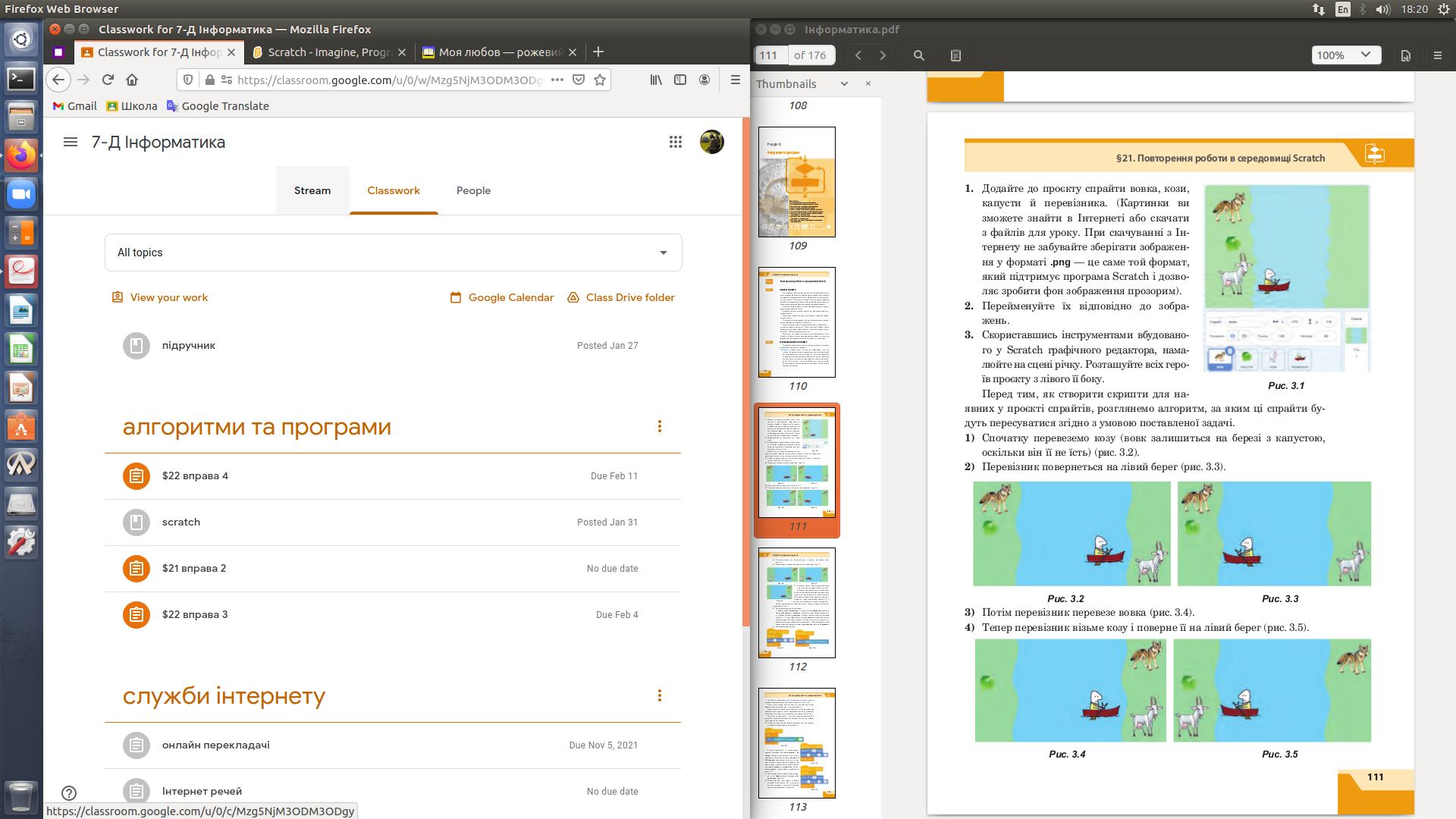1456x819 pixels.
Task: Select the page 112 thumbnail
Action: point(797,603)
